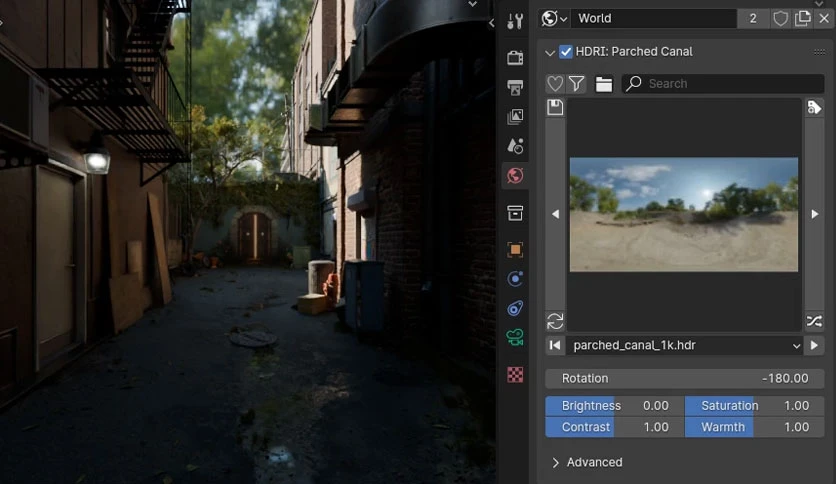Click the save icon beside HDRI preview
The width and height of the screenshot is (836, 484).
[x=555, y=107]
